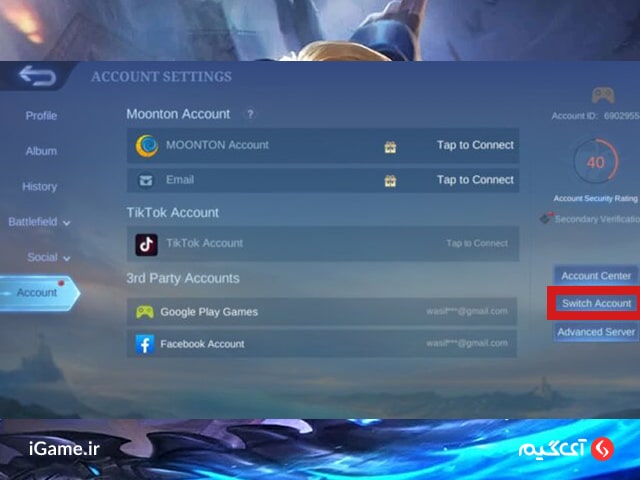The height and width of the screenshot is (480, 640).
Task: Open the Album tab
Action: [x=41, y=151]
